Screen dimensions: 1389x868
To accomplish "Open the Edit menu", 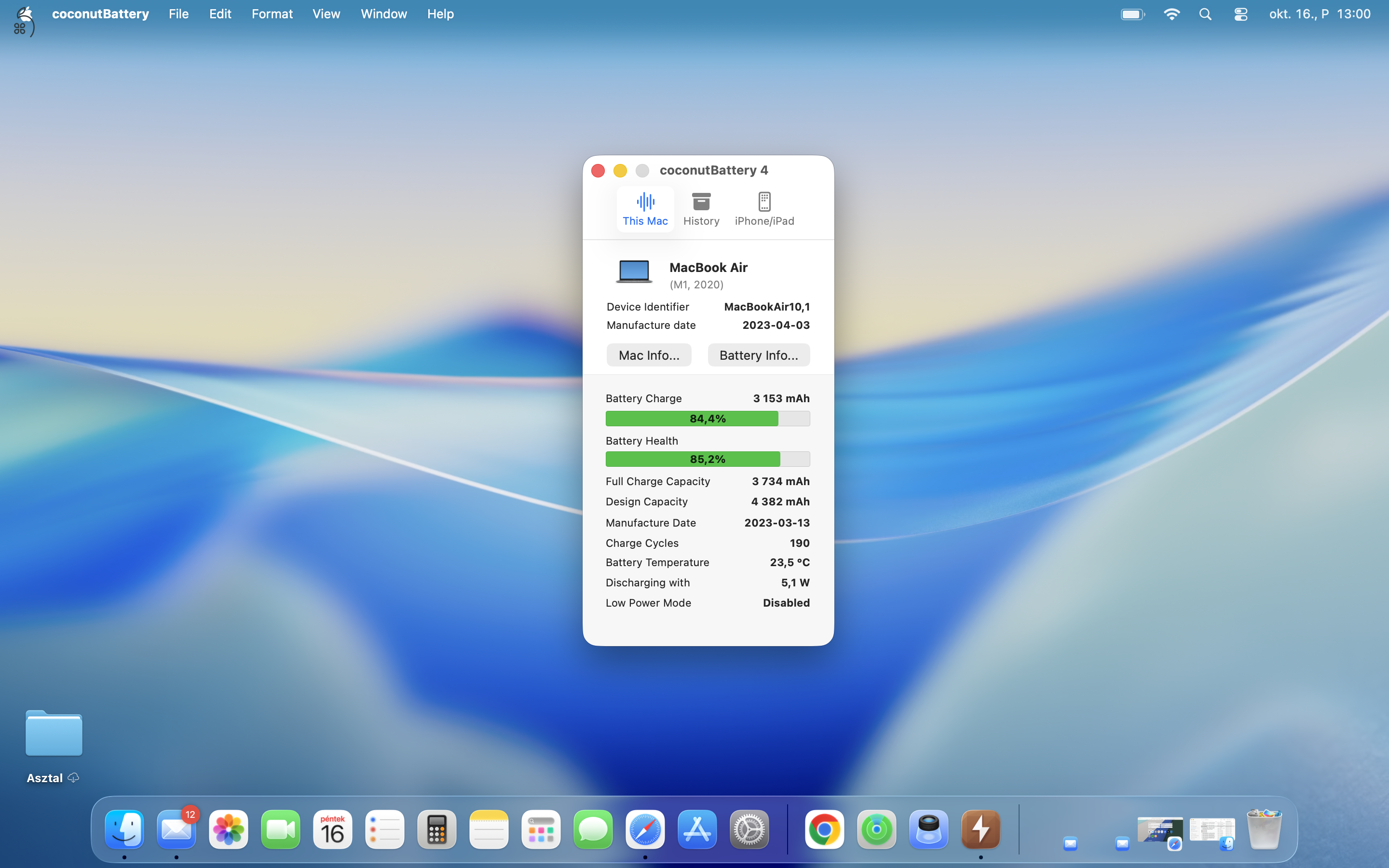I will pyautogui.click(x=220, y=14).
